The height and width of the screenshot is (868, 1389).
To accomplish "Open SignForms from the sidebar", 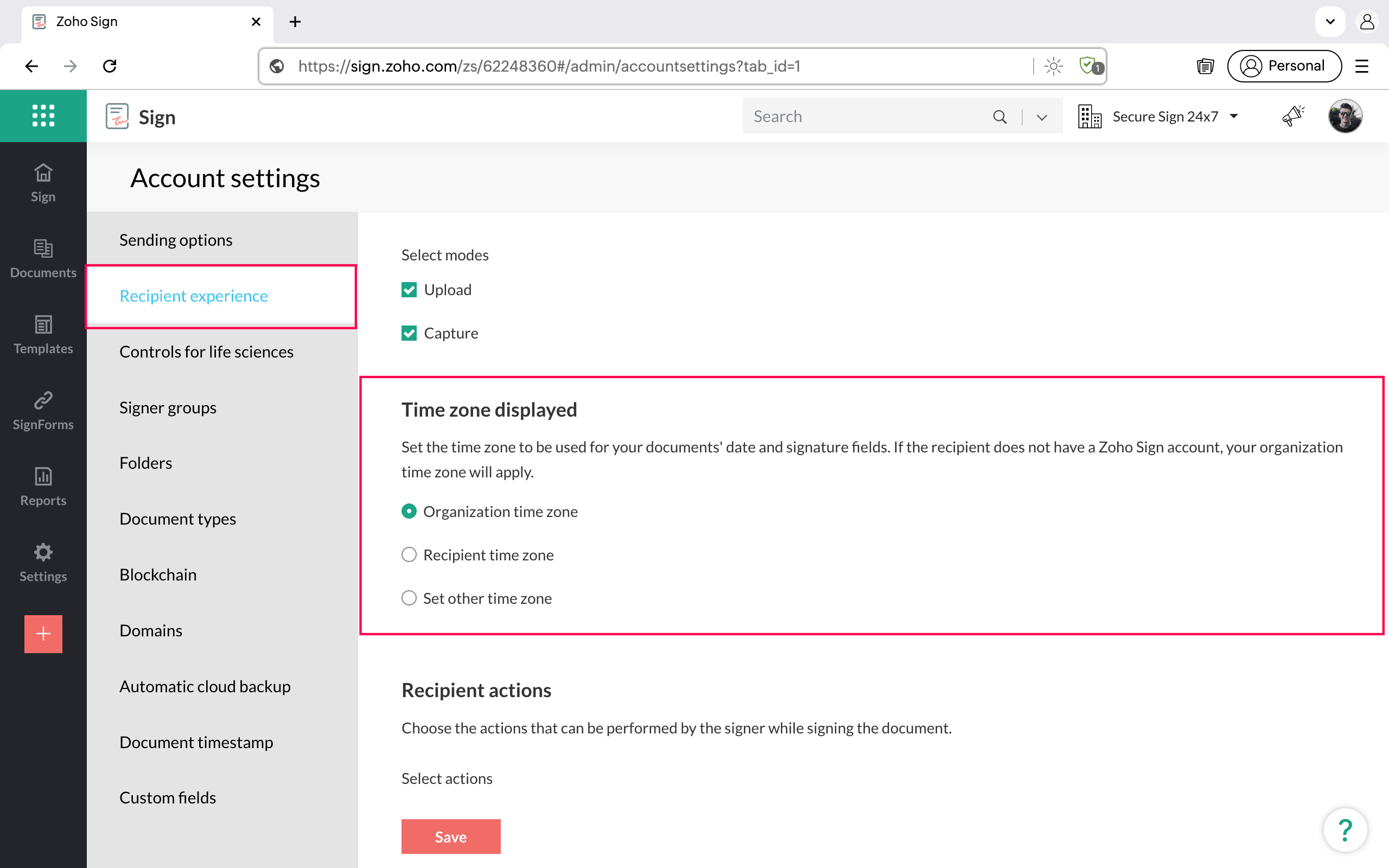I will [43, 411].
